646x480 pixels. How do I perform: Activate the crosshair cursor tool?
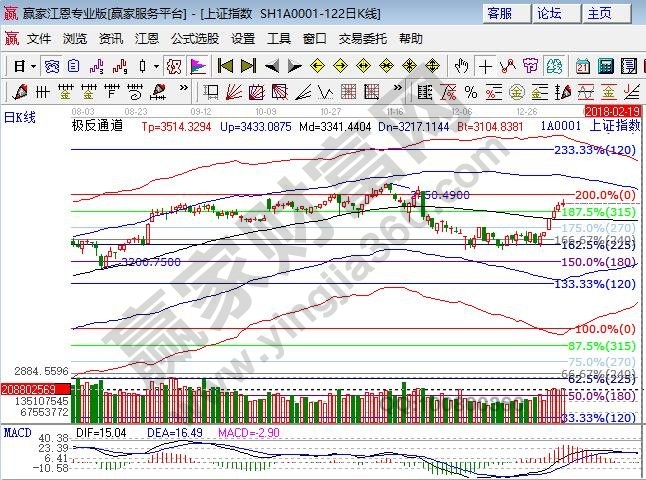point(485,66)
